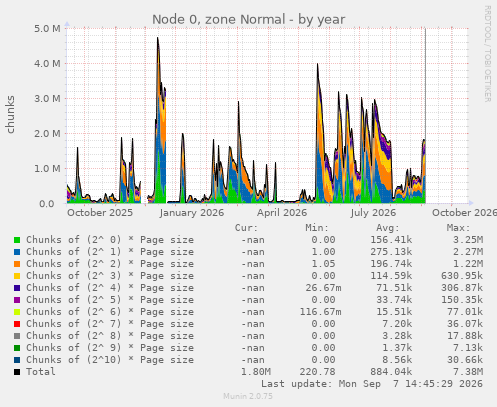Click the min value '116.67m' for 2^ 6
Screen dimensions: 497x407
coord(320,312)
